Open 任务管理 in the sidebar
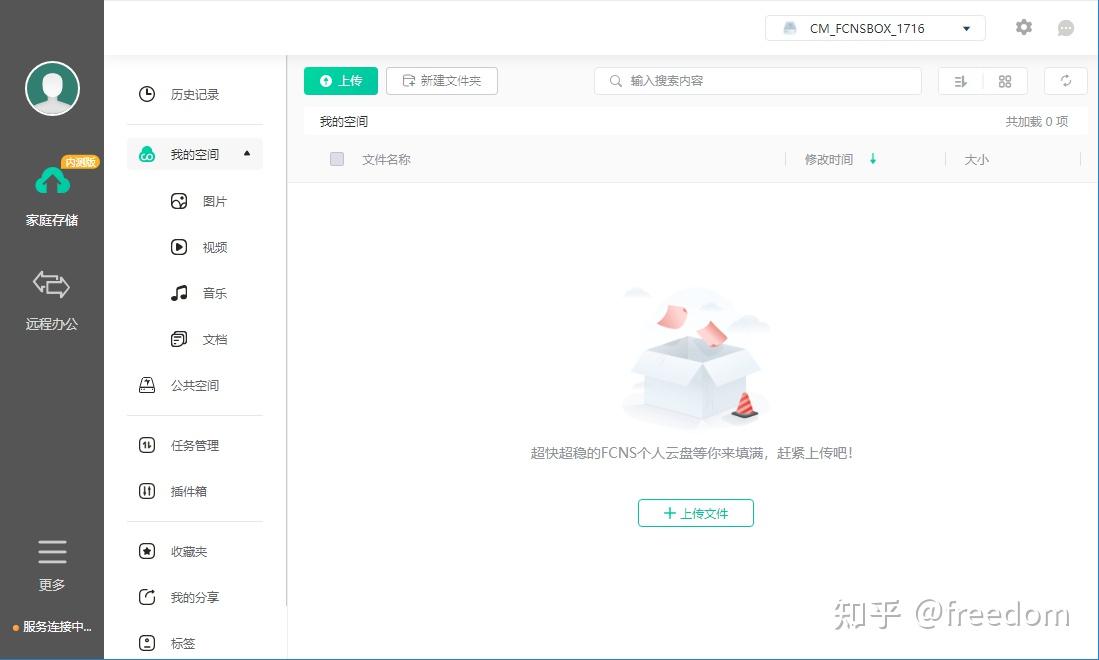 [194, 446]
